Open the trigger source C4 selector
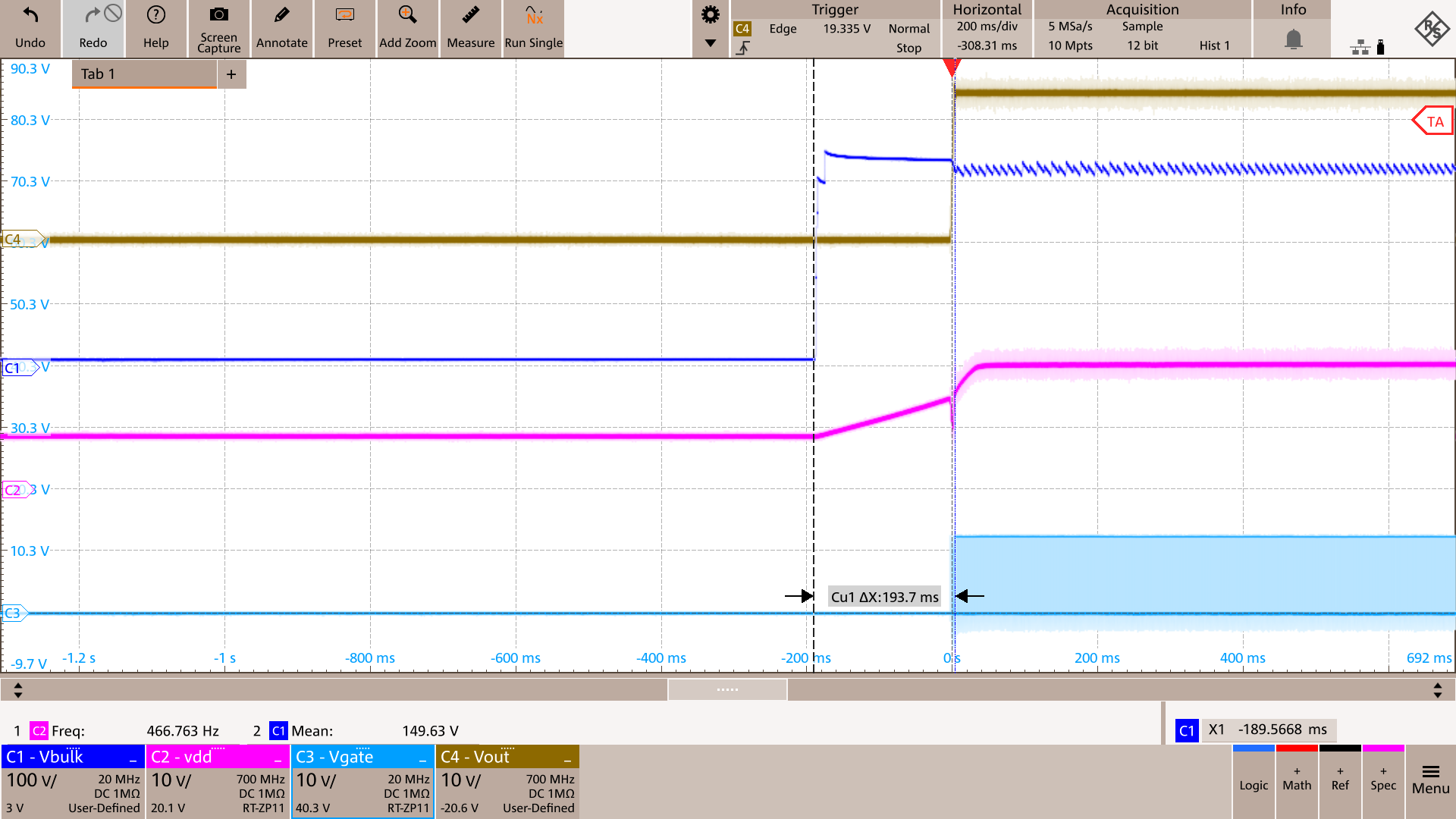Screen dimensions: 1456x819 click(x=744, y=27)
